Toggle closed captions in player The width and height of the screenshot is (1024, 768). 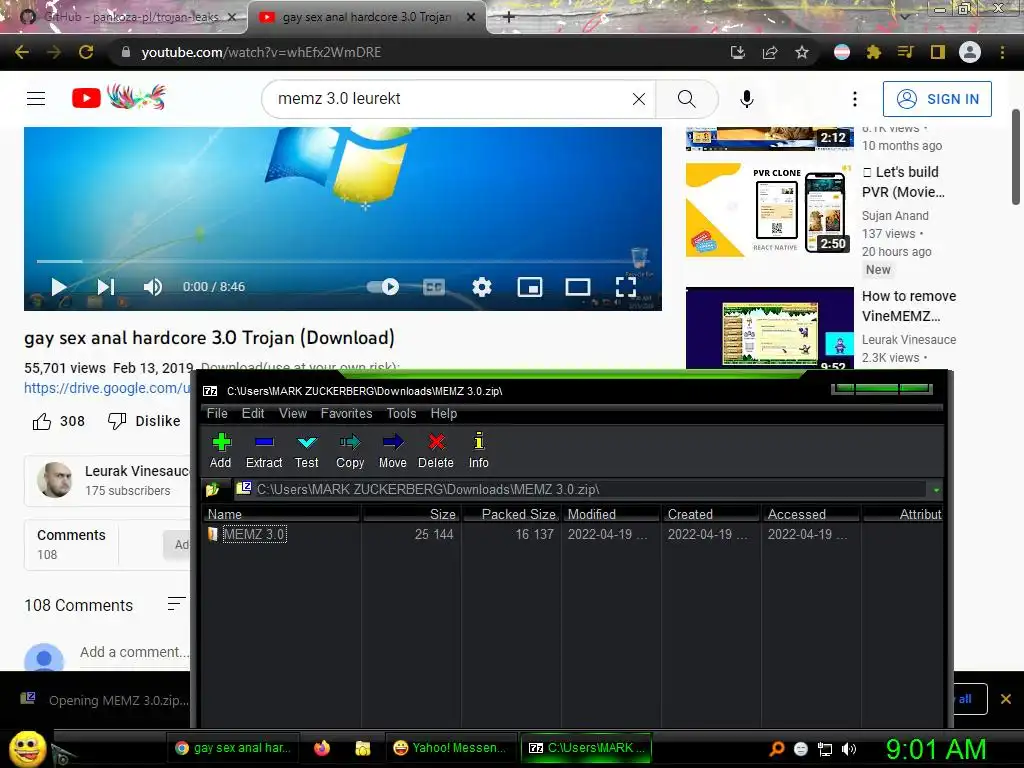(434, 287)
